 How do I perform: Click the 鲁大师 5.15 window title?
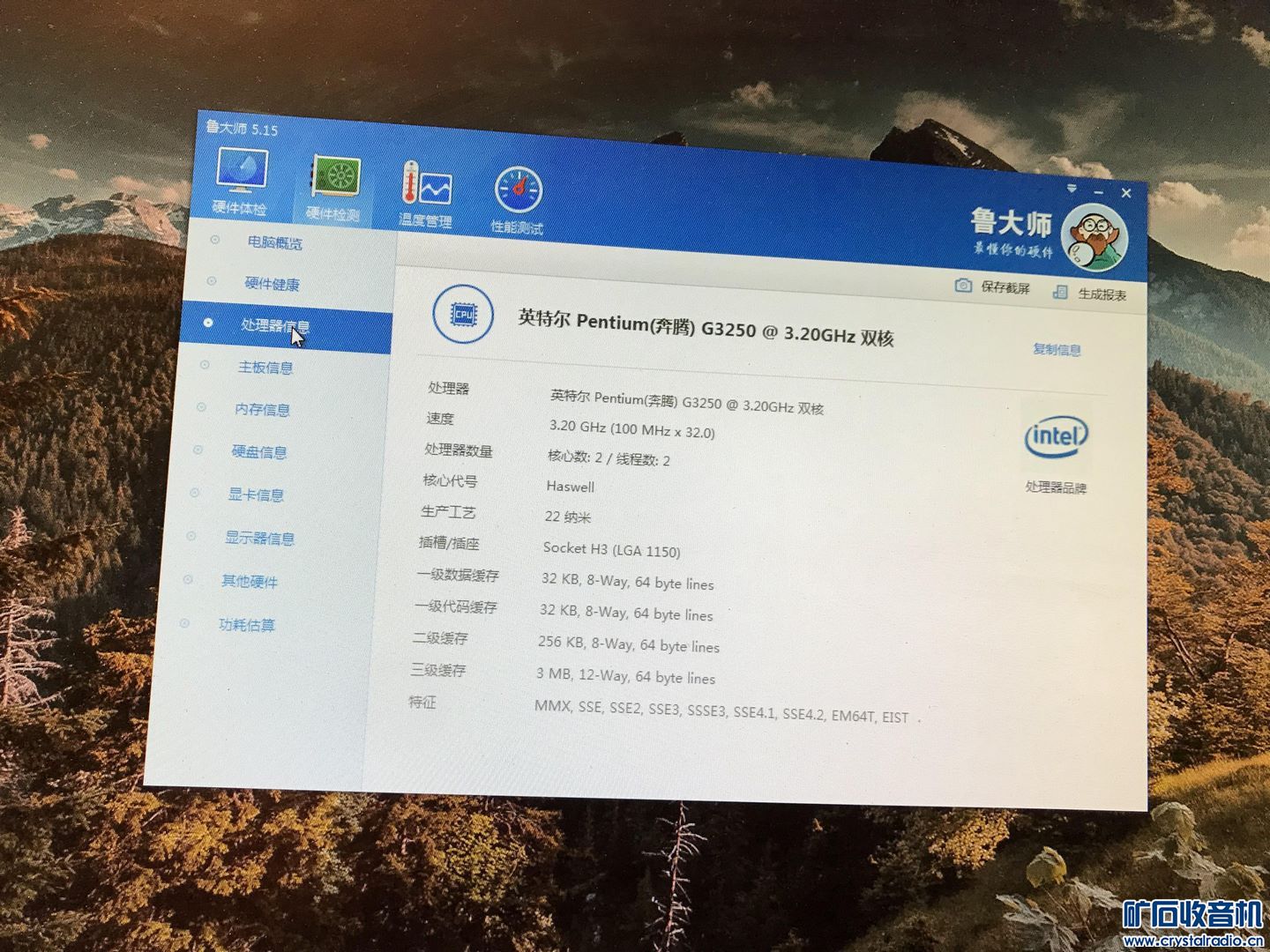click(x=242, y=129)
